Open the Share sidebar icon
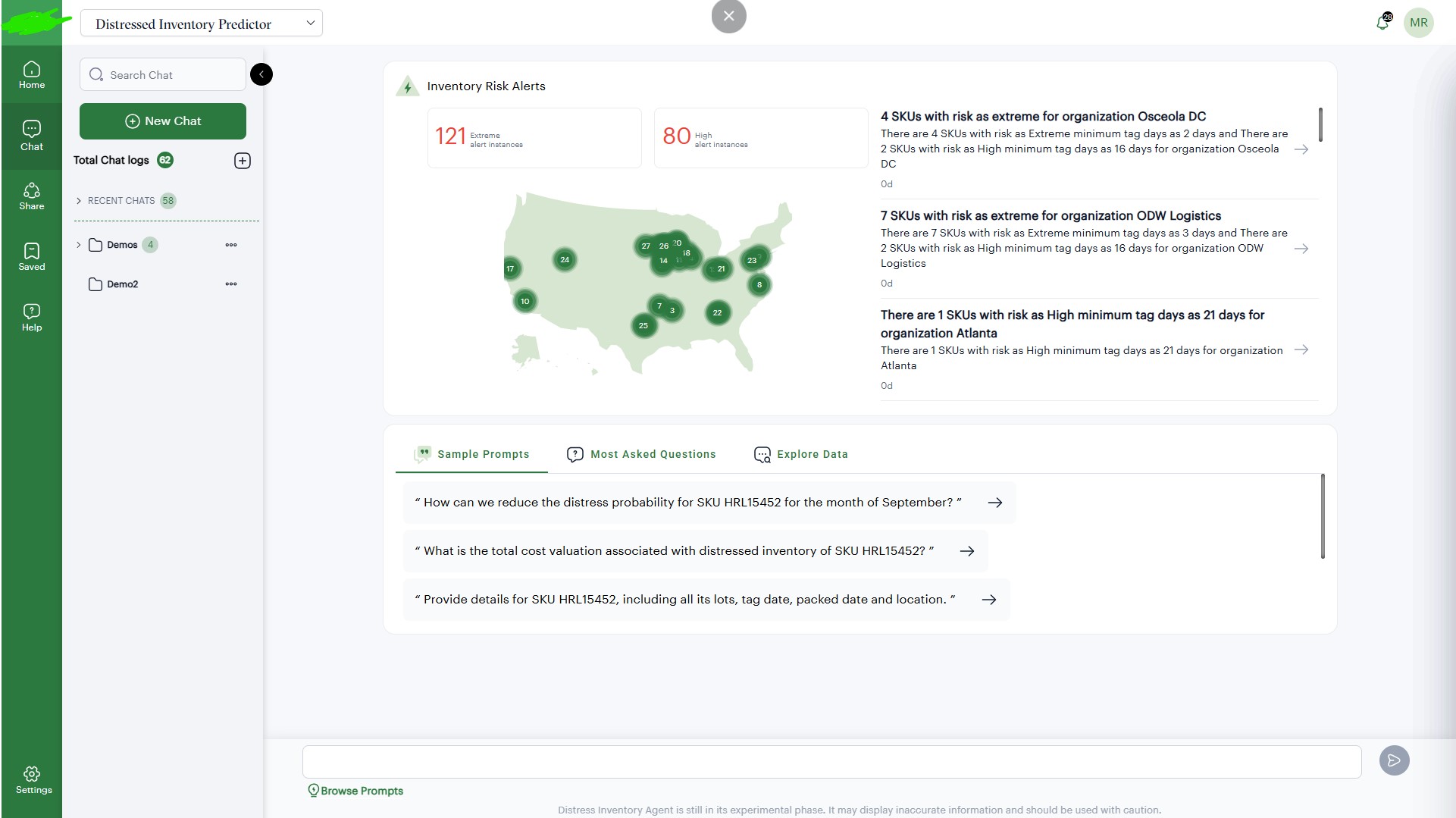The width and height of the screenshot is (1456, 818). coord(32,196)
